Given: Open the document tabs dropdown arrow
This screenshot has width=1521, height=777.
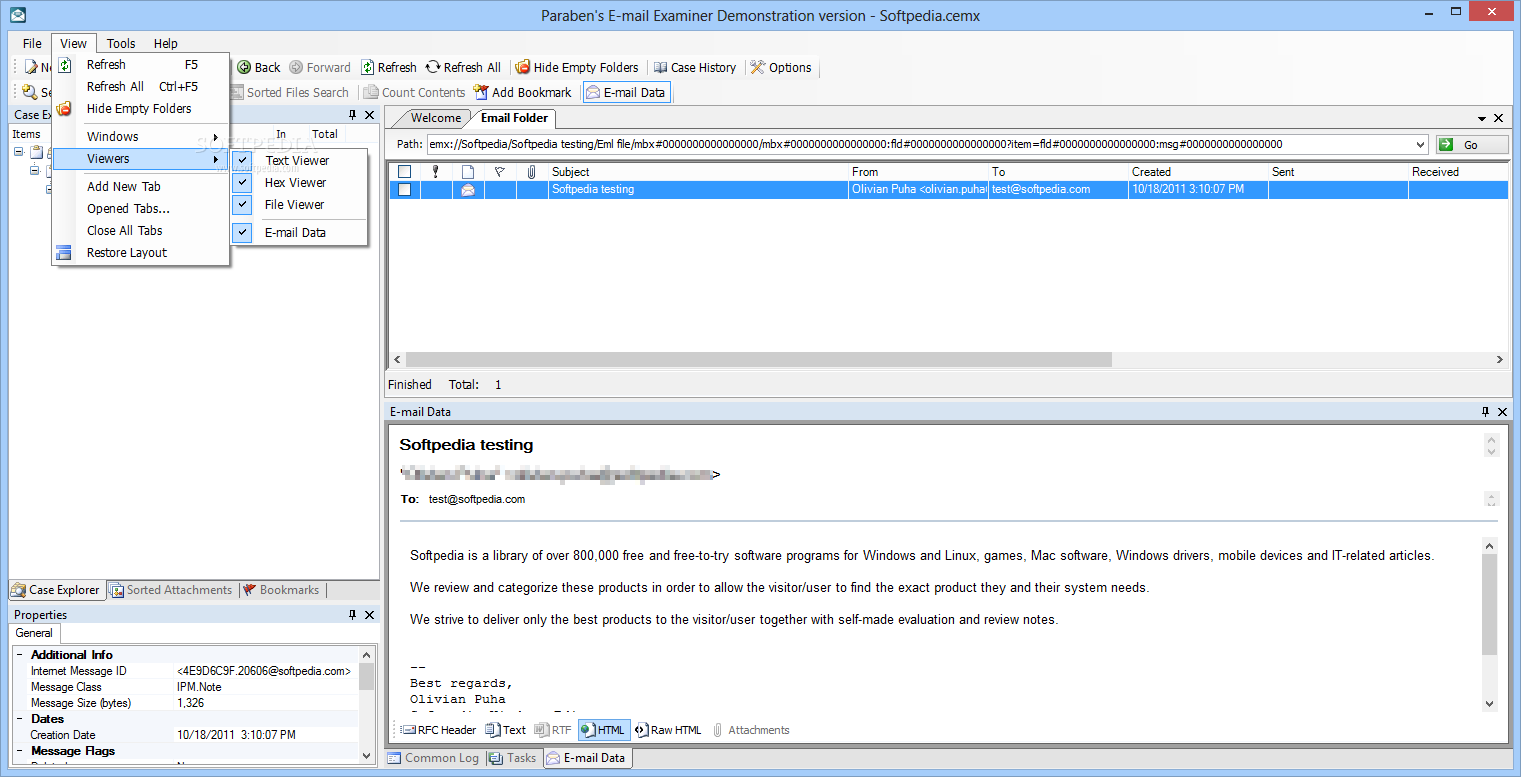Looking at the screenshot, I should 1482,118.
